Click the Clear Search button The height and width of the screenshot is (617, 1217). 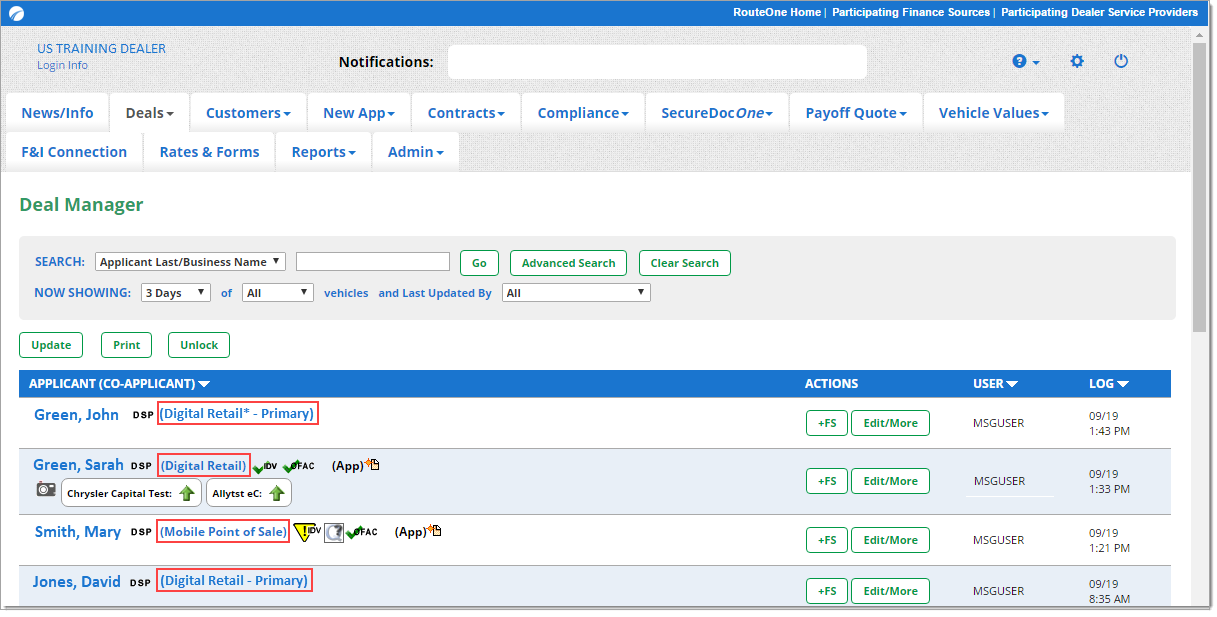click(685, 263)
